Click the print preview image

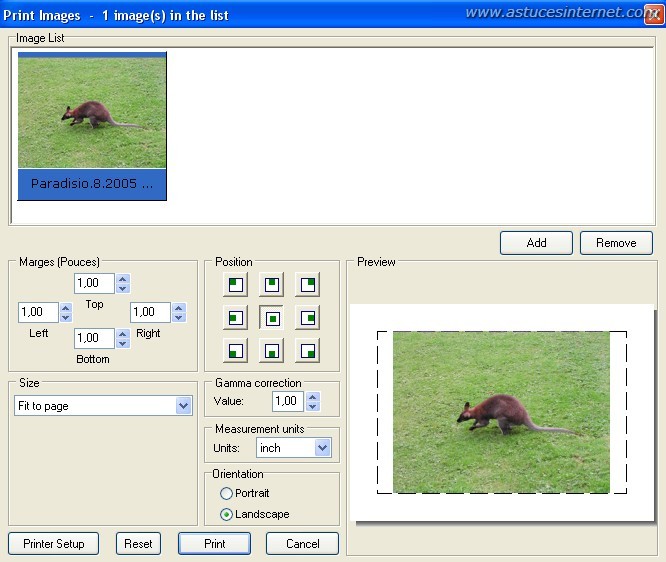(x=501, y=412)
